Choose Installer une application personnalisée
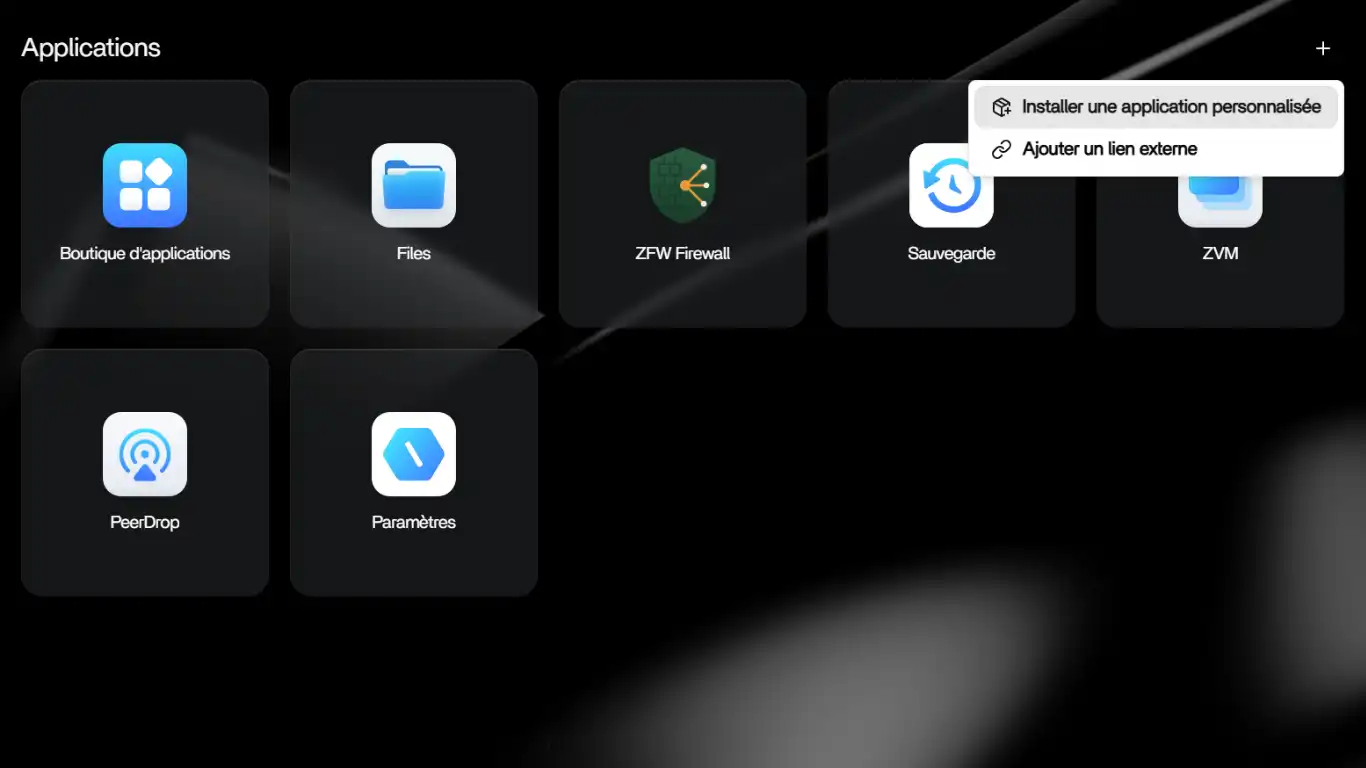This screenshot has width=1366, height=768. (1156, 107)
